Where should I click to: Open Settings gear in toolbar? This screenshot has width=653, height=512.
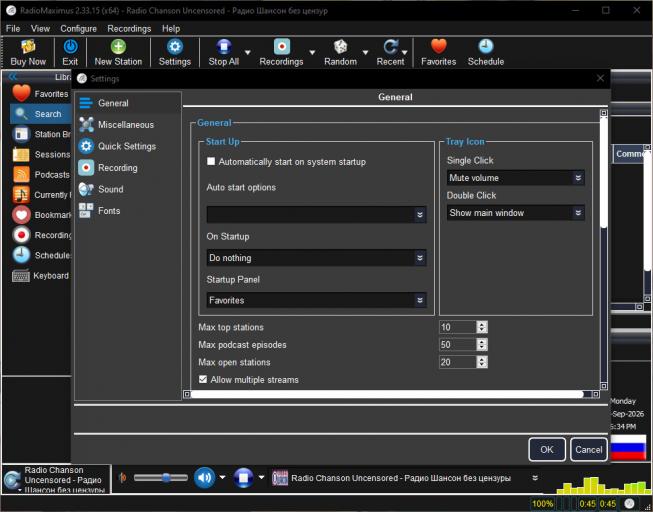(x=174, y=52)
